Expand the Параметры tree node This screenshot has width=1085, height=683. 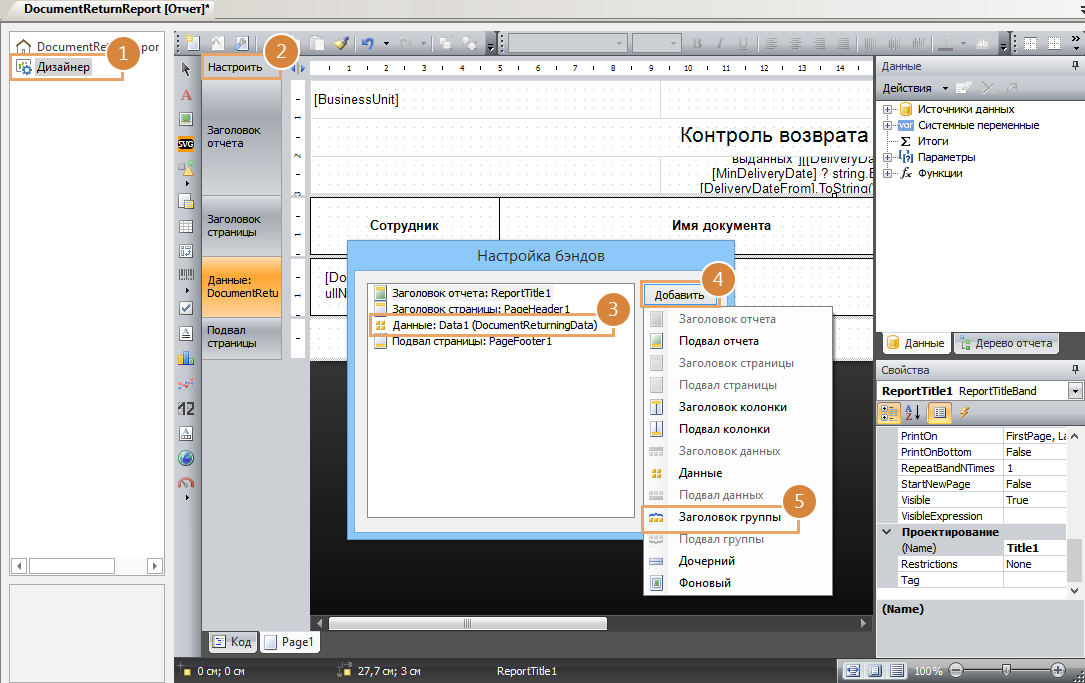[887, 157]
